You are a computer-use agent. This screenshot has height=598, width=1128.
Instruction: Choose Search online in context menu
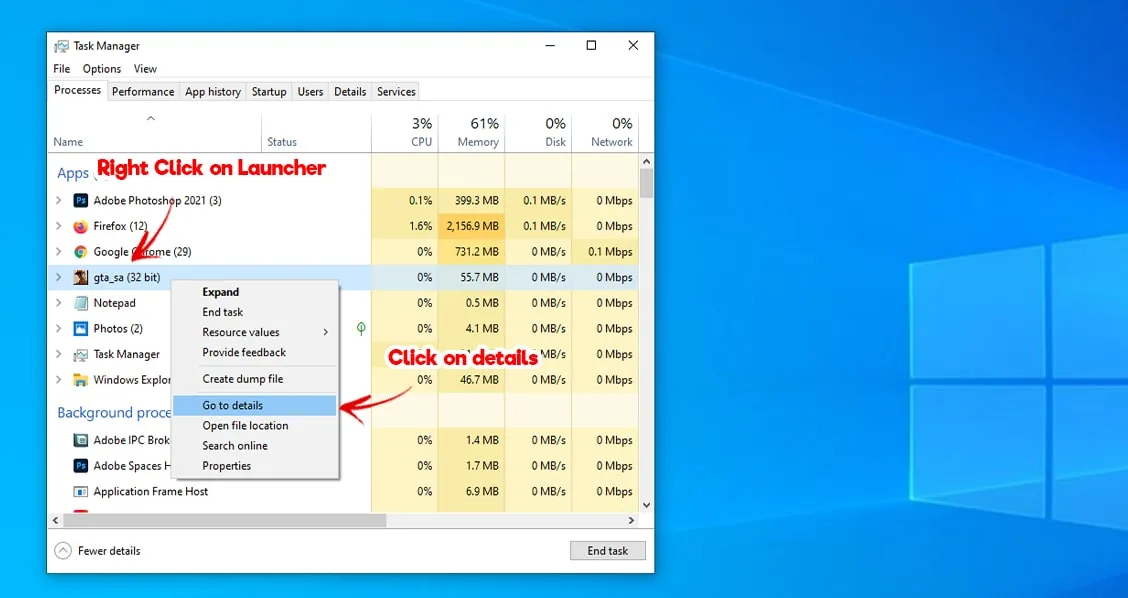tap(255, 445)
